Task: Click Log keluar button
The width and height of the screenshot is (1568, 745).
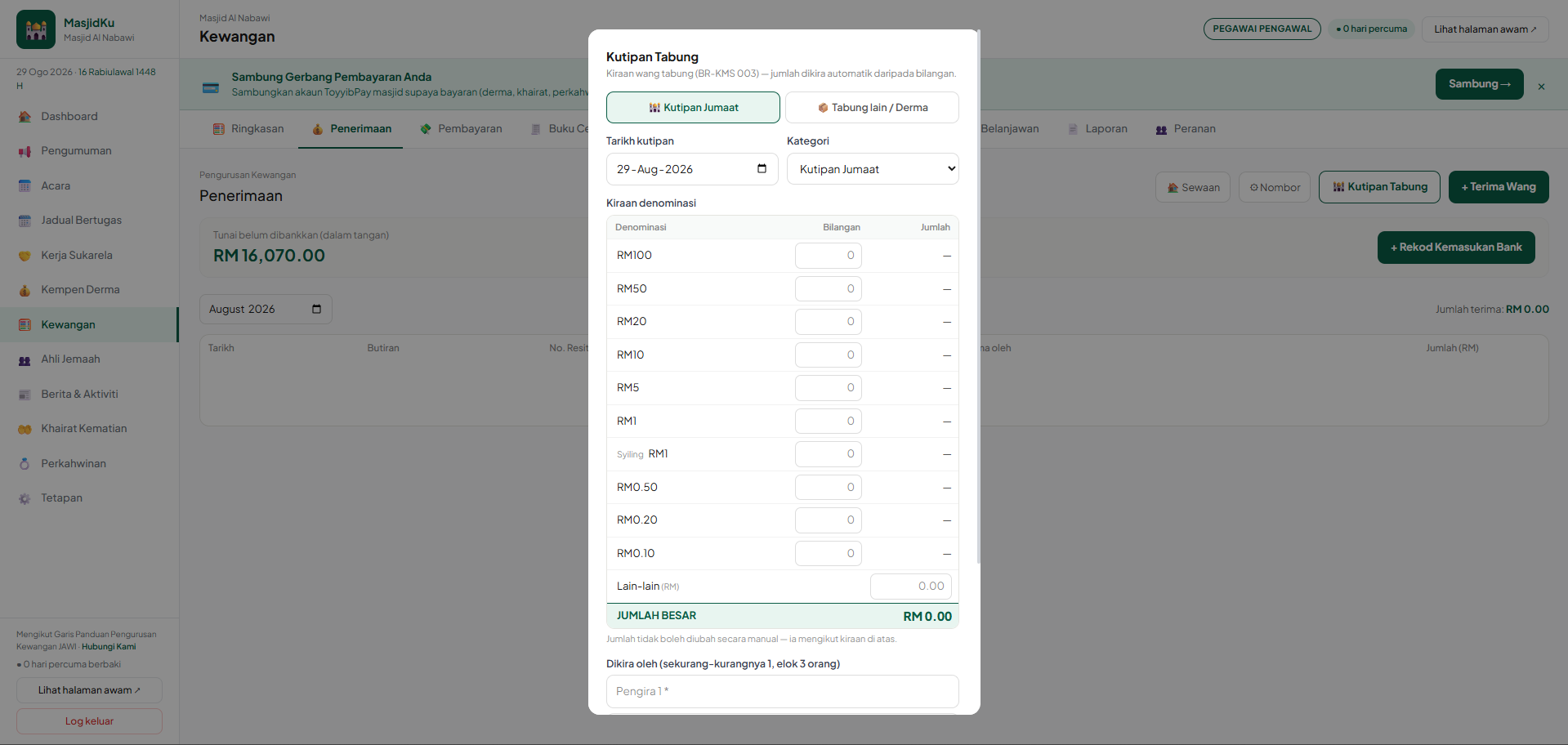Action: [x=89, y=721]
